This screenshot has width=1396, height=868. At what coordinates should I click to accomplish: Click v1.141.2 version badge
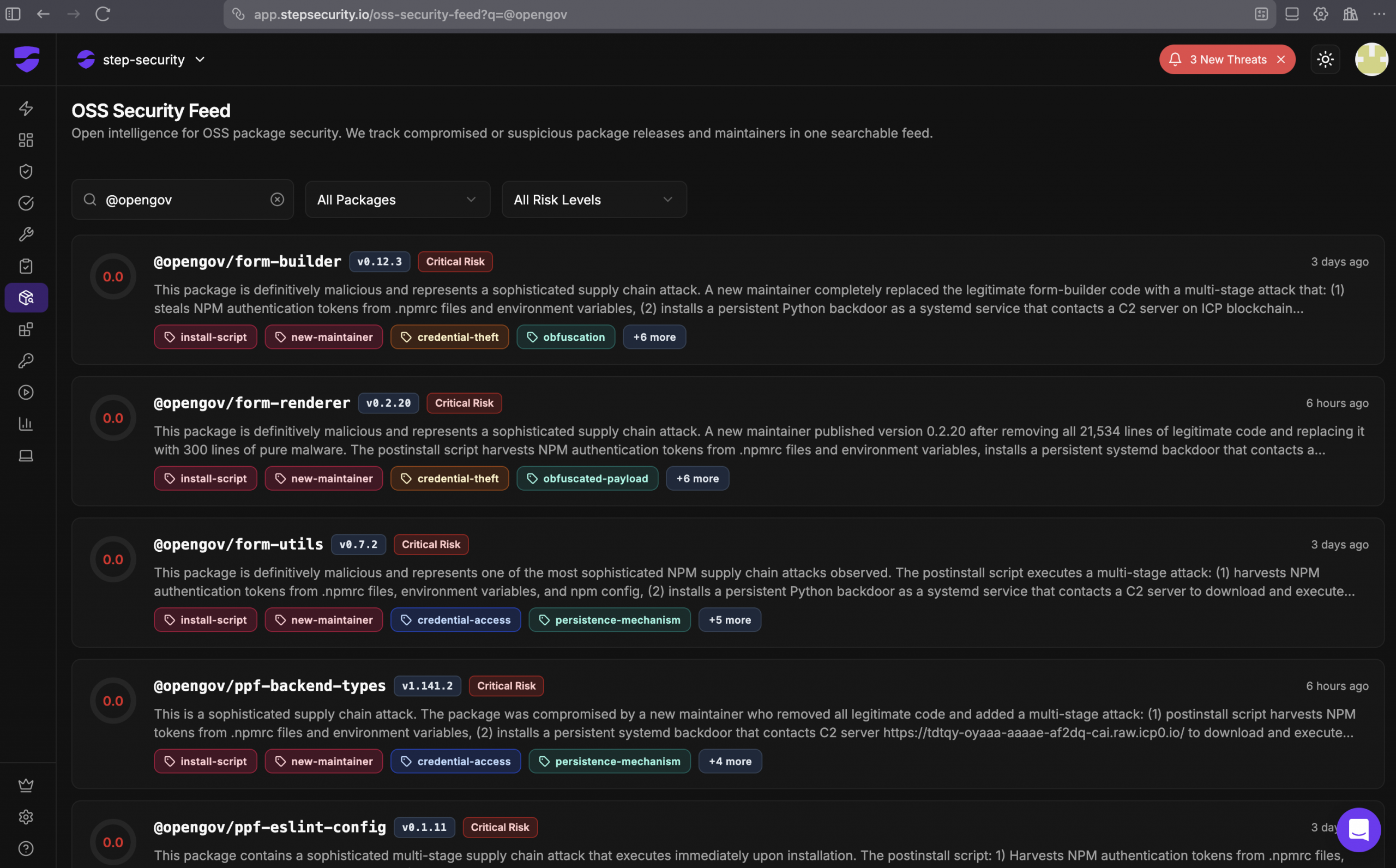pyautogui.click(x=427, y=686)
